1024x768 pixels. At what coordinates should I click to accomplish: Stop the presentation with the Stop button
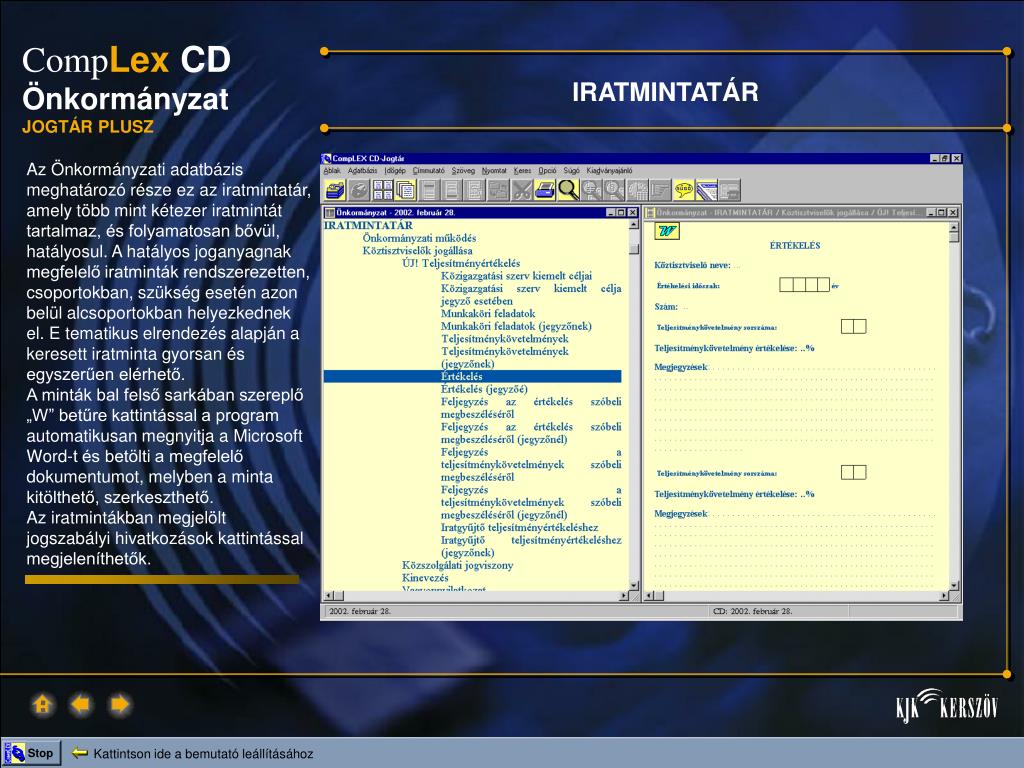pos(31,753)
